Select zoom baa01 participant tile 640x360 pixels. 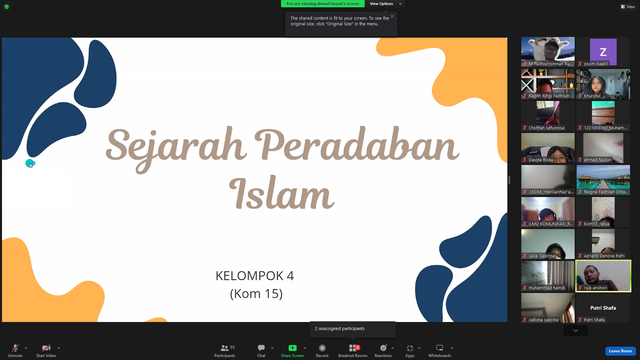603,52
